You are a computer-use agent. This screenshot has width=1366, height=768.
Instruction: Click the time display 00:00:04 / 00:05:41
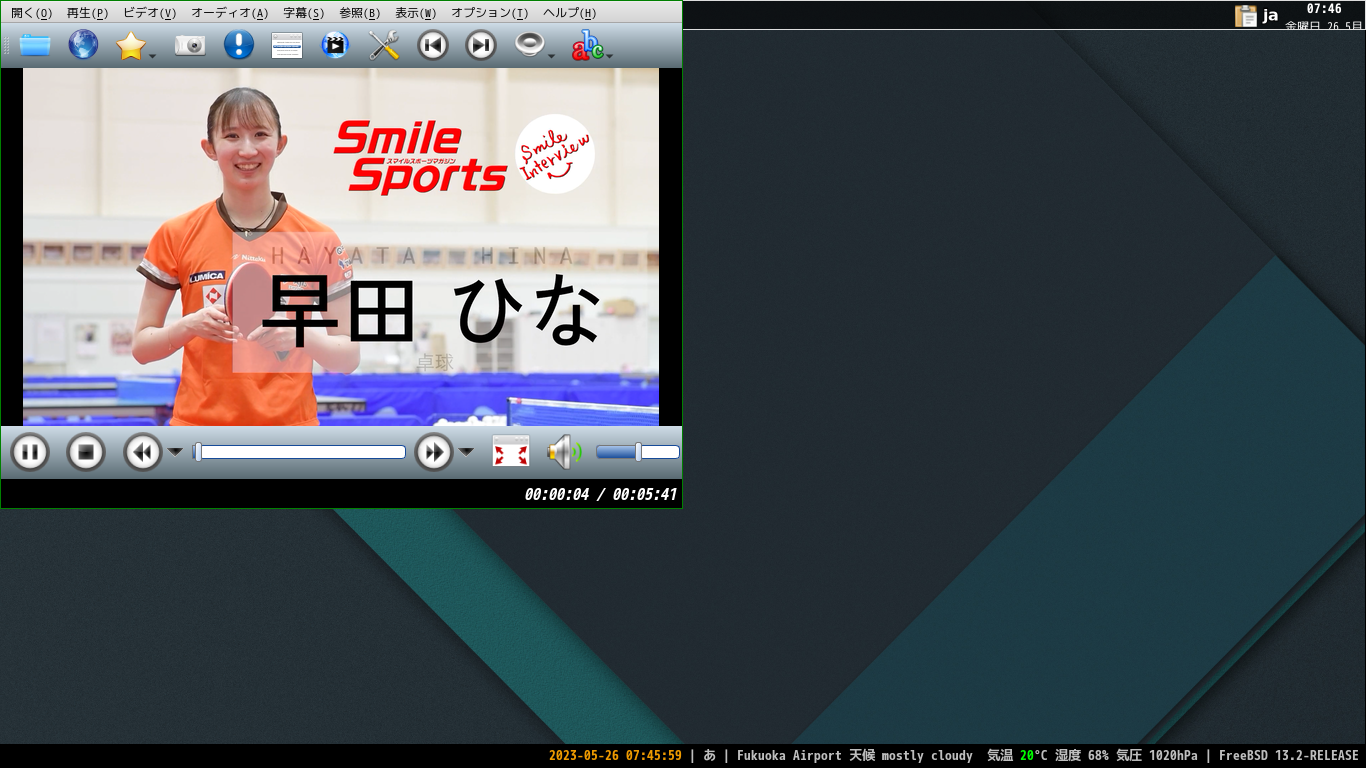click(x=601, y=494)
